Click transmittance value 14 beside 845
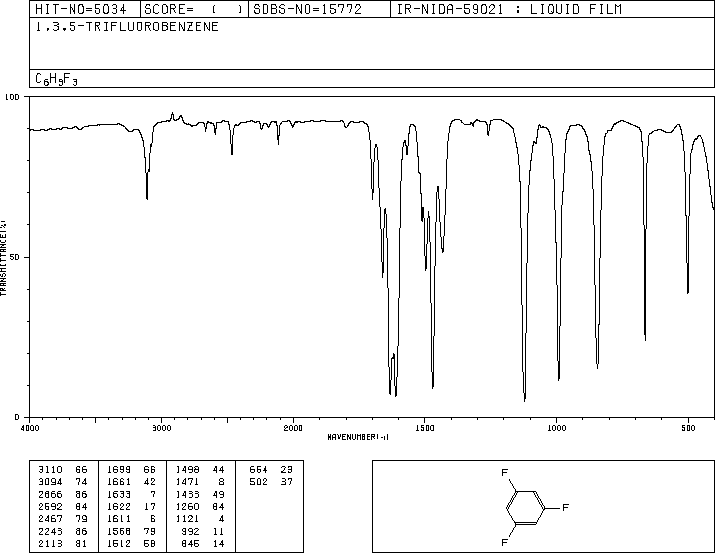Viewport: 715px width, 553px height. (218, 543)
